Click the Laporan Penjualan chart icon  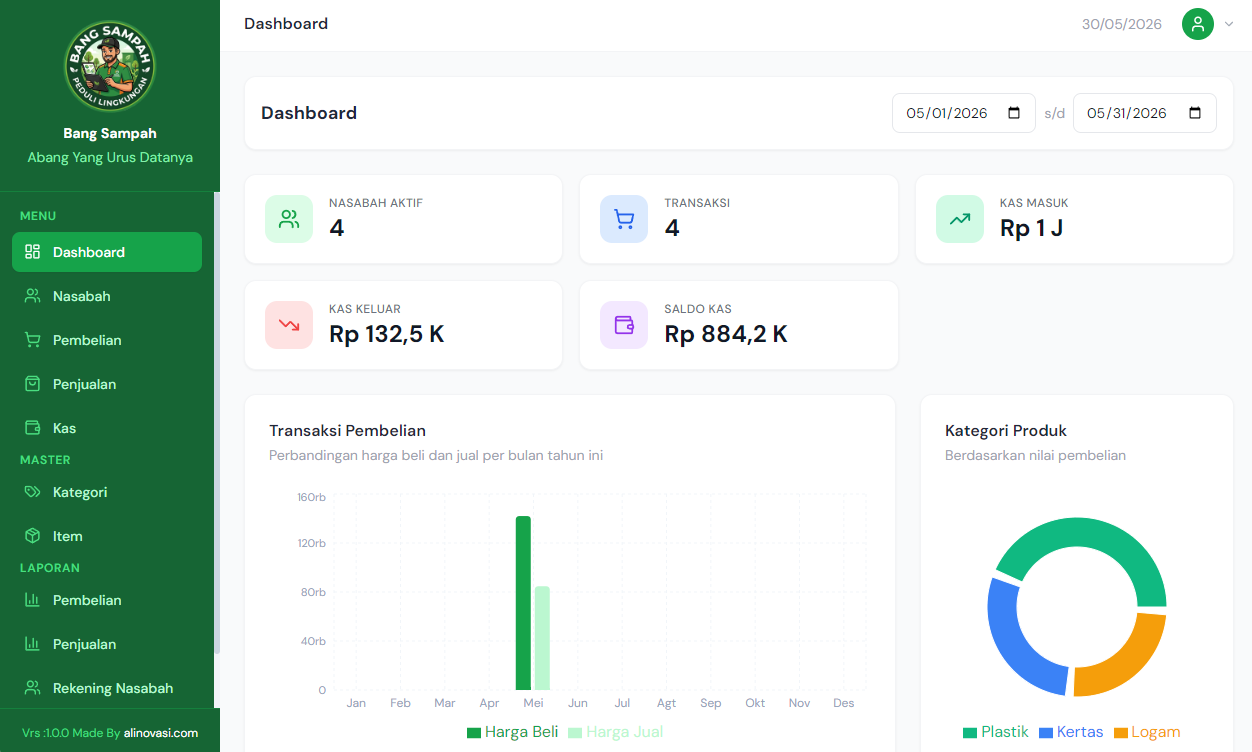point(32,644)
